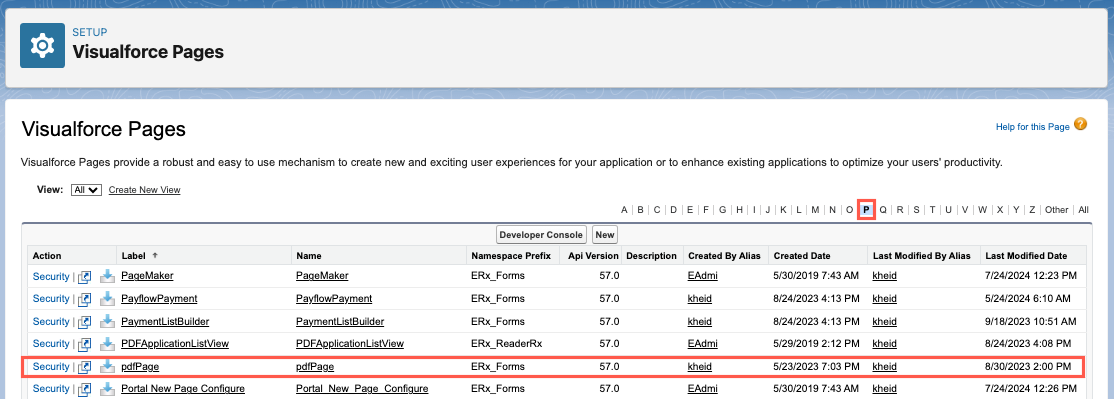
Task: Click the New button
Action: tap(605, 234)
